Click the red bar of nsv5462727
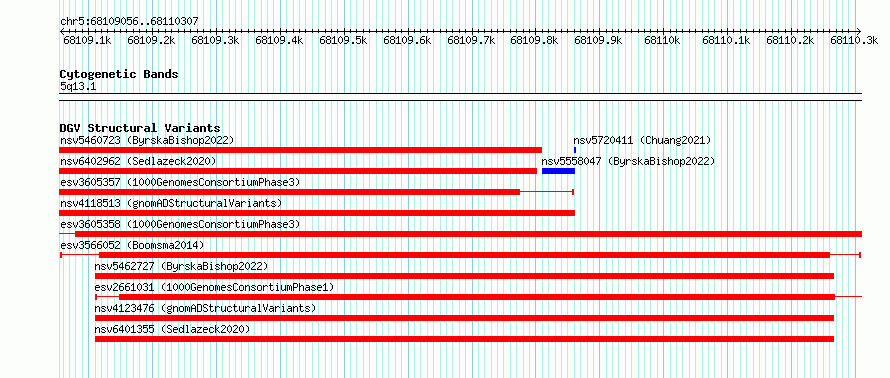890x378 pixels. click(464, 276)
